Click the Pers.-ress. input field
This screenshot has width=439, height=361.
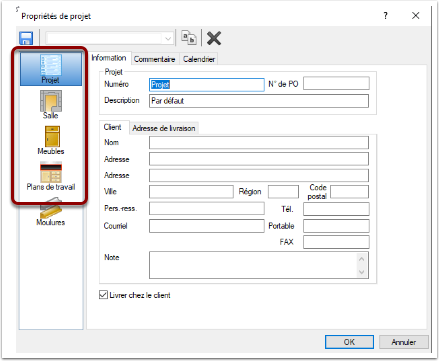(x=207, y=208)
